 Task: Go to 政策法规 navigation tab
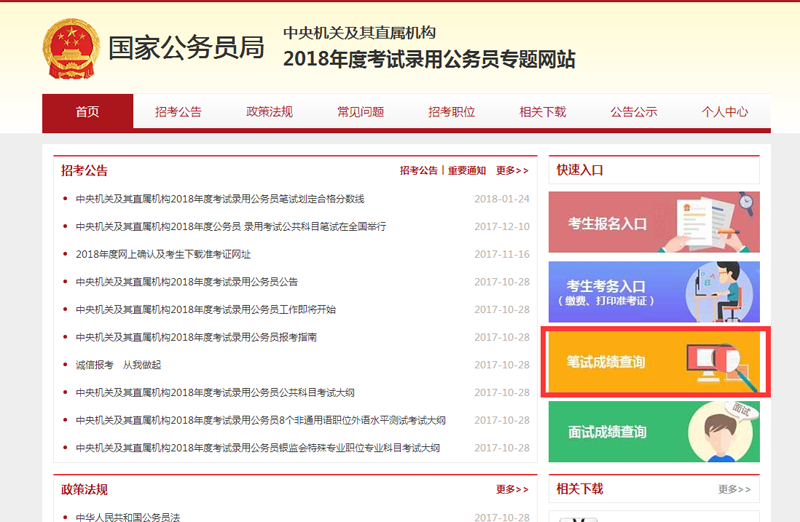coord(269,112)
